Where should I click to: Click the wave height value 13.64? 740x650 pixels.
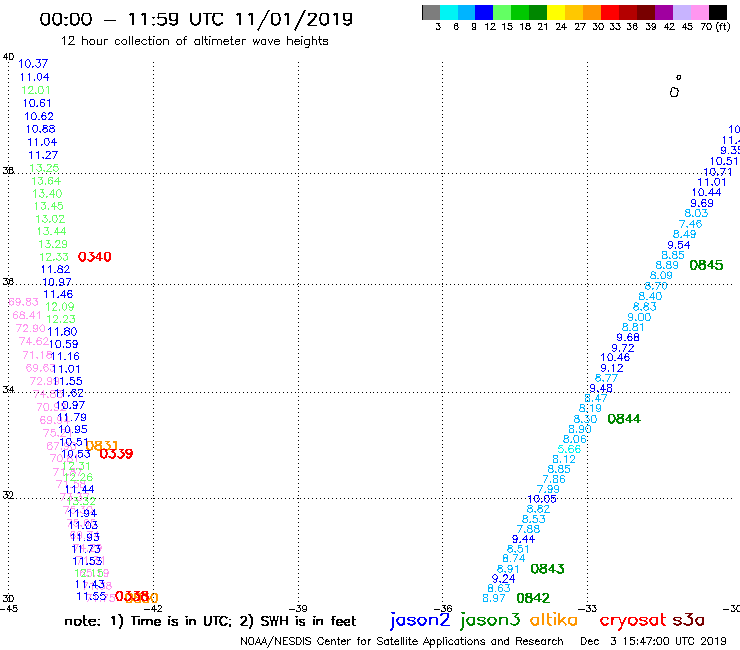tap(46, 181)
